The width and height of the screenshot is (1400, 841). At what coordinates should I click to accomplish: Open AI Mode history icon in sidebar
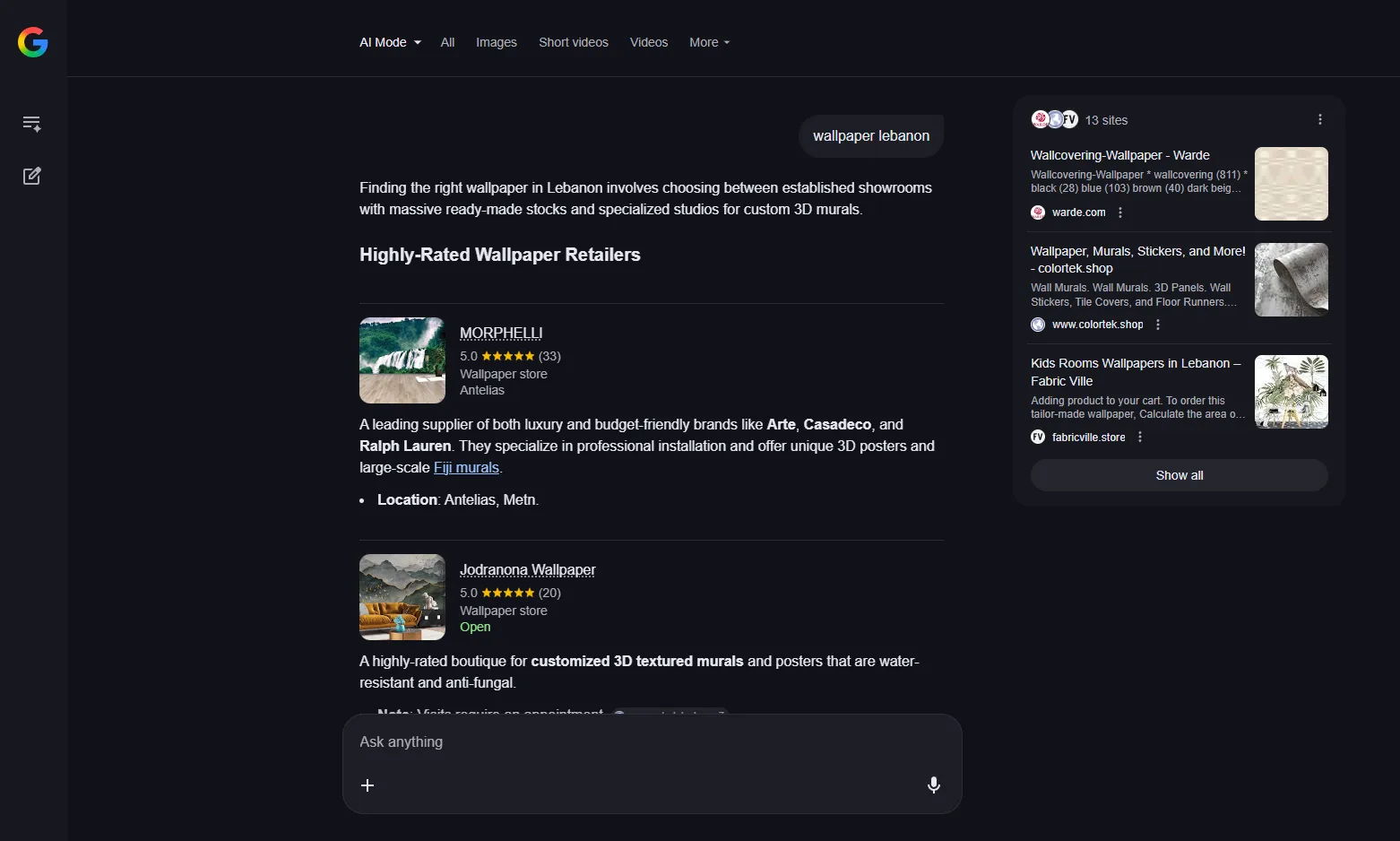click(32, 124)
